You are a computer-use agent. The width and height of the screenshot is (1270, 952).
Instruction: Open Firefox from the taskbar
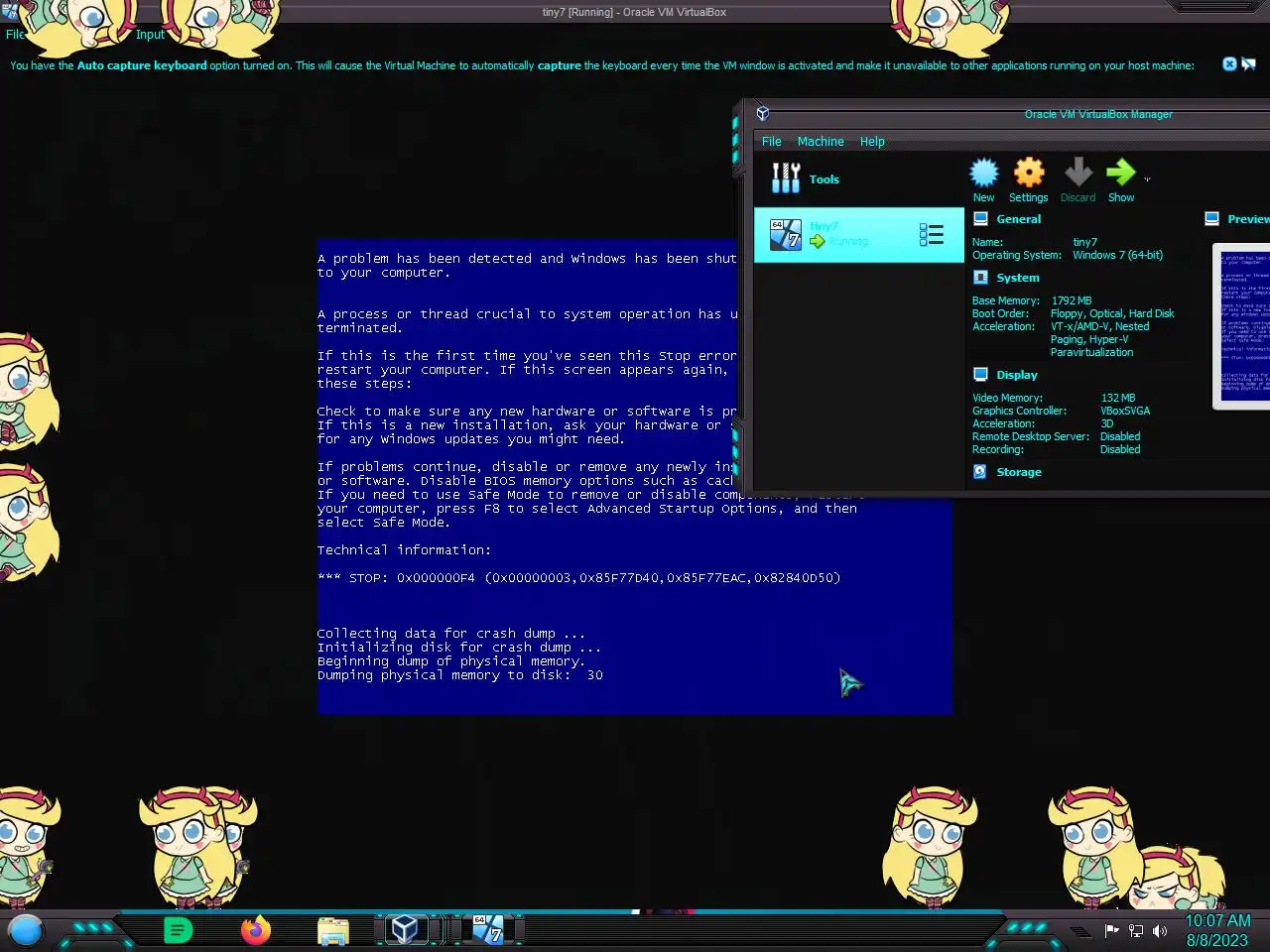click(255, 930)
